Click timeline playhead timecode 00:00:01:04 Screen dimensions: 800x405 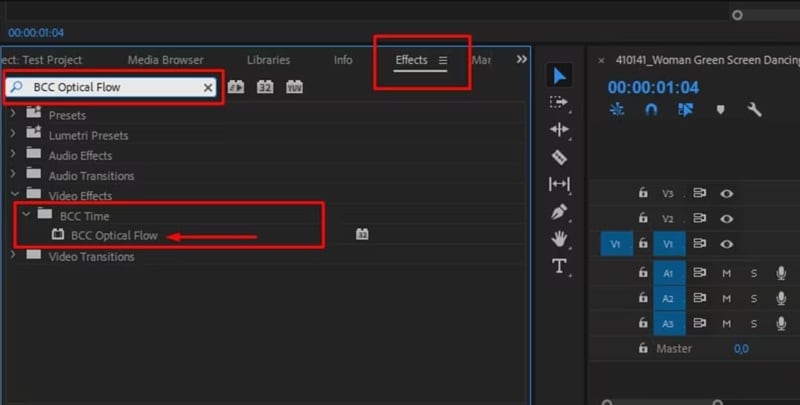(x=653, y=87)
